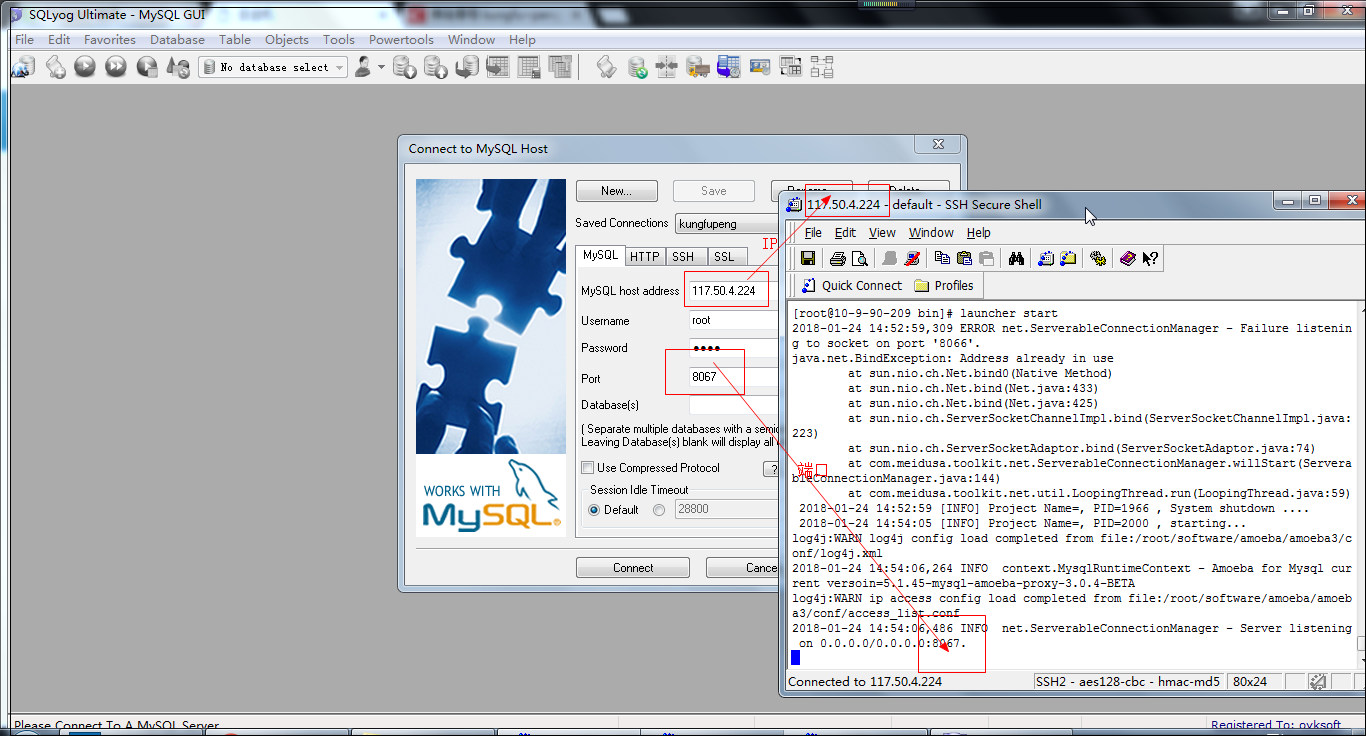Open the No database select dropdown
Viewport: 1366px width, 736px height.
point(273,67)
